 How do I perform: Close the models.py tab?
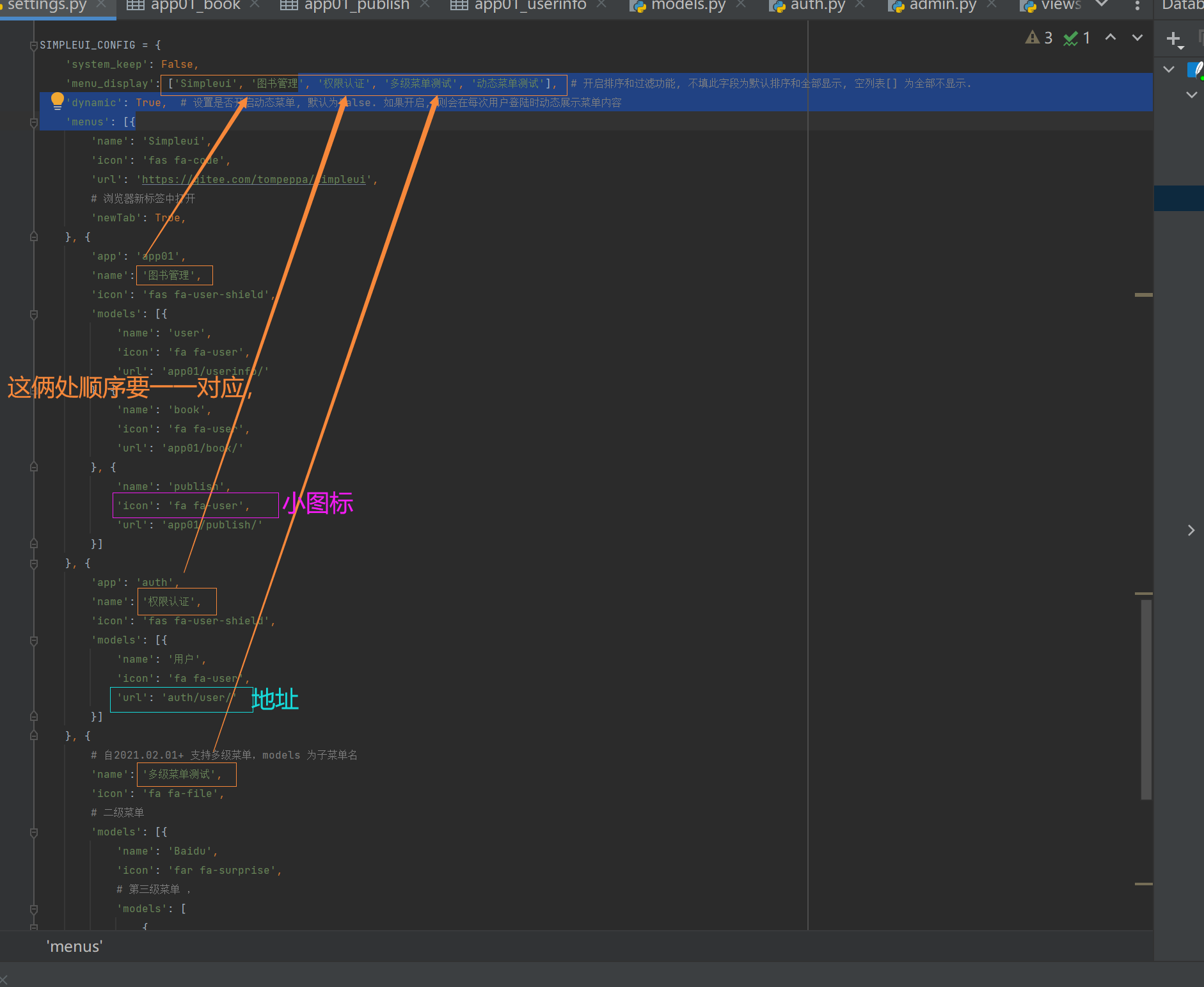740,4
